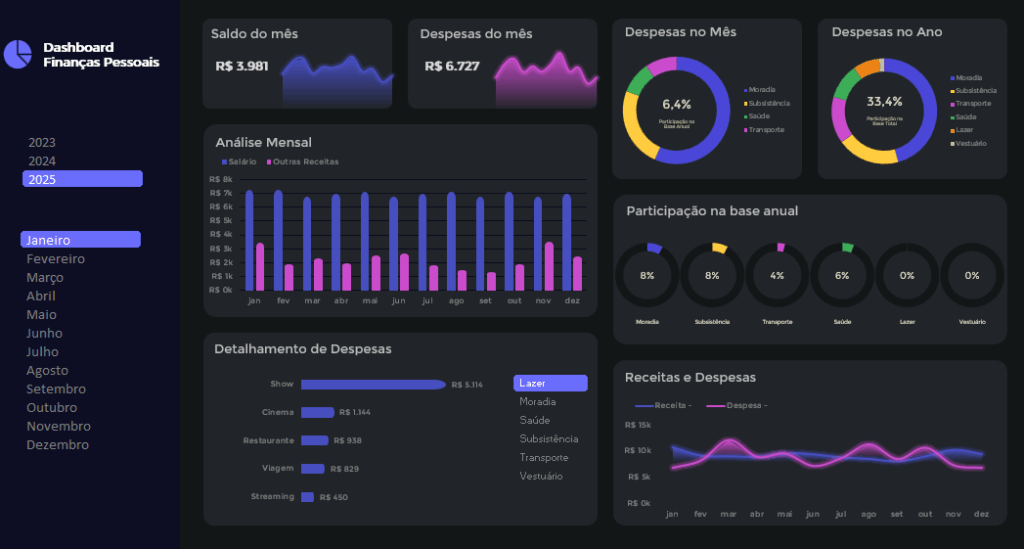Choose Junho in the month slicer
The width and height of the screenshot is (1024, 549).
pos(44,333)
